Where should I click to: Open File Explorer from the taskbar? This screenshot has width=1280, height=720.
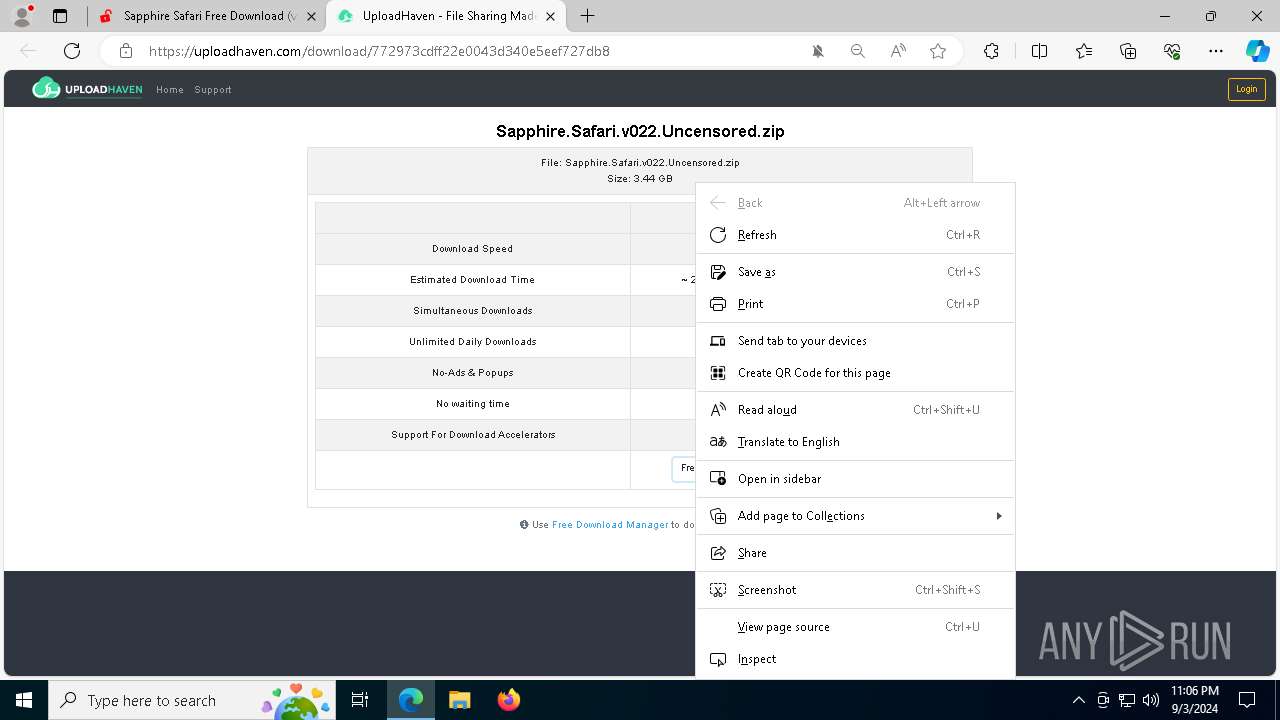[x=459, y=700]
